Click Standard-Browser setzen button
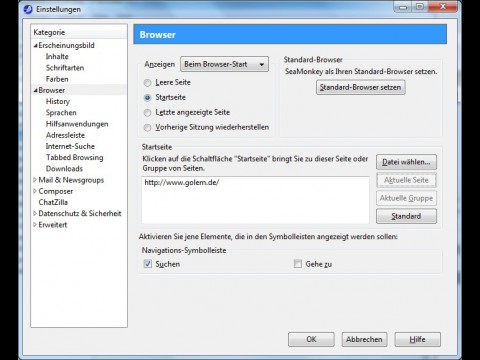480x360 pixels. [x=361, y=87]
